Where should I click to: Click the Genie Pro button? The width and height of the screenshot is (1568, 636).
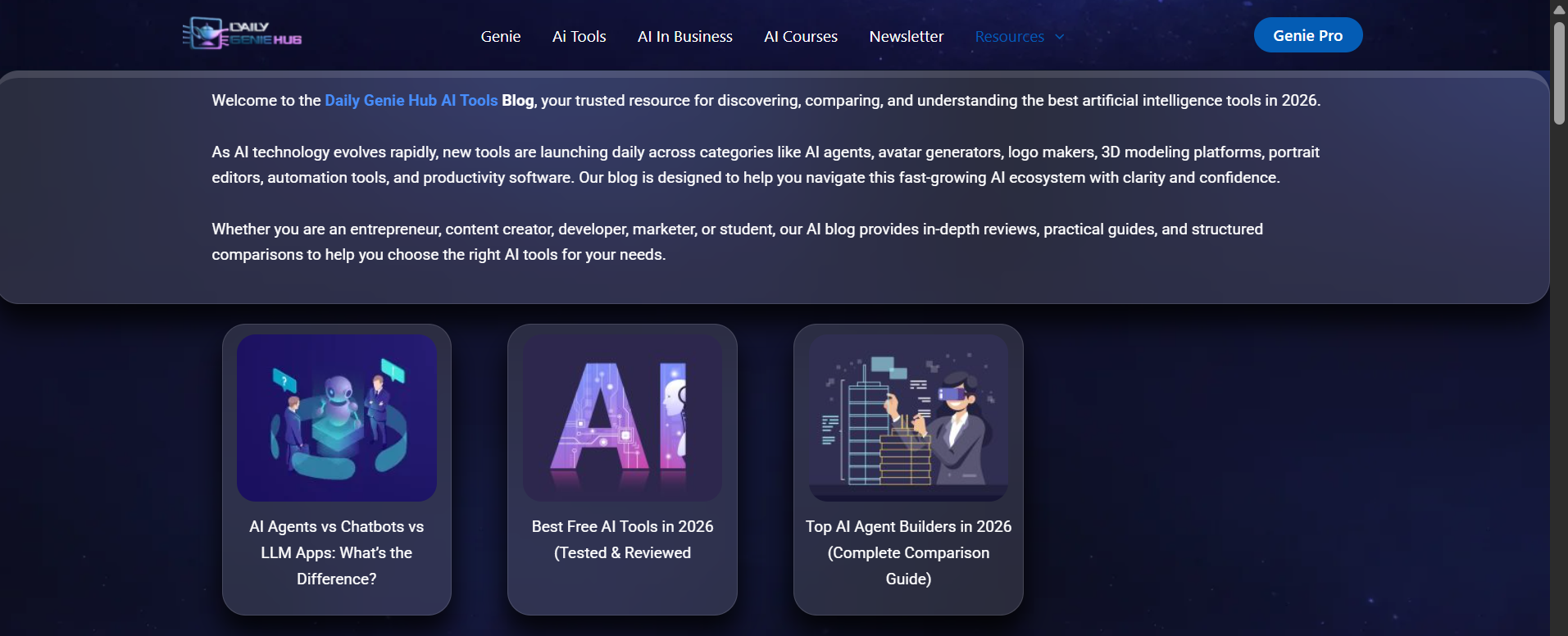click(x=1308, y=35)
